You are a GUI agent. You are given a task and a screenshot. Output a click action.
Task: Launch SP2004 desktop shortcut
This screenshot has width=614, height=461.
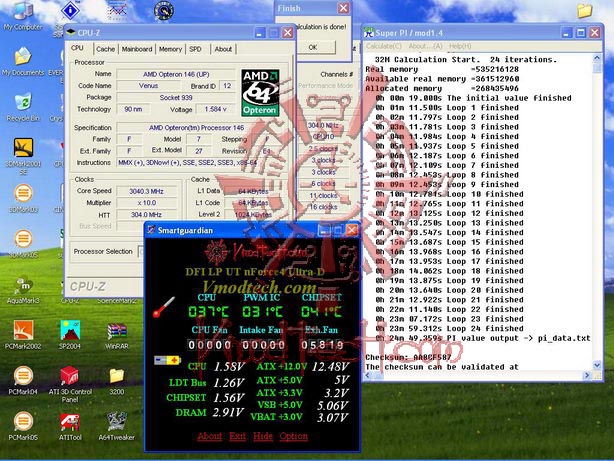[x=70, y=335]
